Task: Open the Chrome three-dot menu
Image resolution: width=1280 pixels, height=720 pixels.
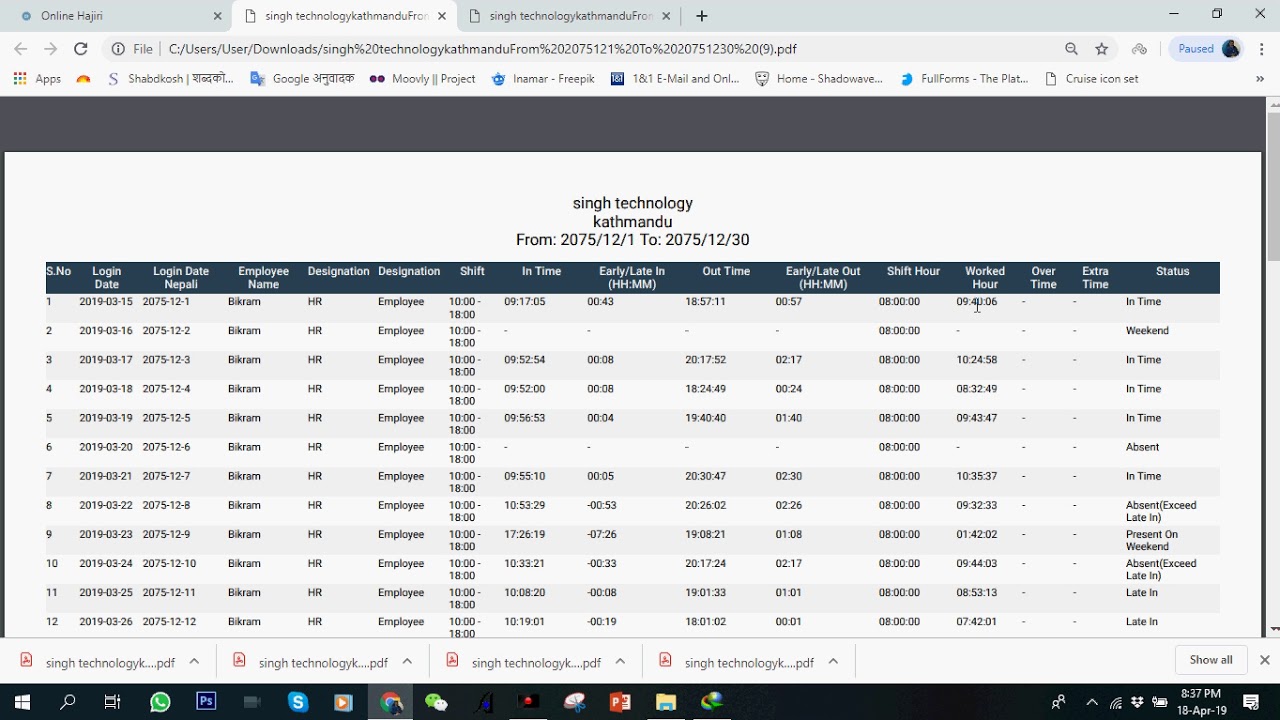Action: click(1260, 49)
